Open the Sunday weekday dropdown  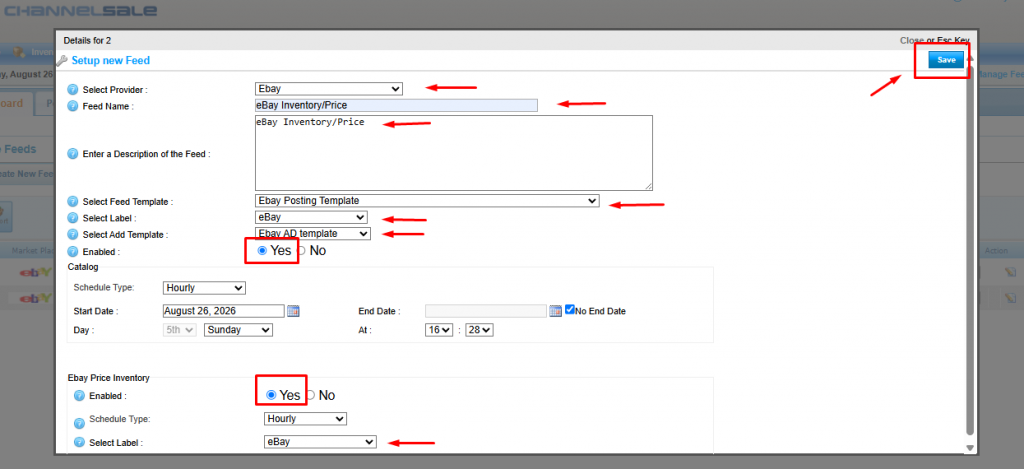coord(238,330)
